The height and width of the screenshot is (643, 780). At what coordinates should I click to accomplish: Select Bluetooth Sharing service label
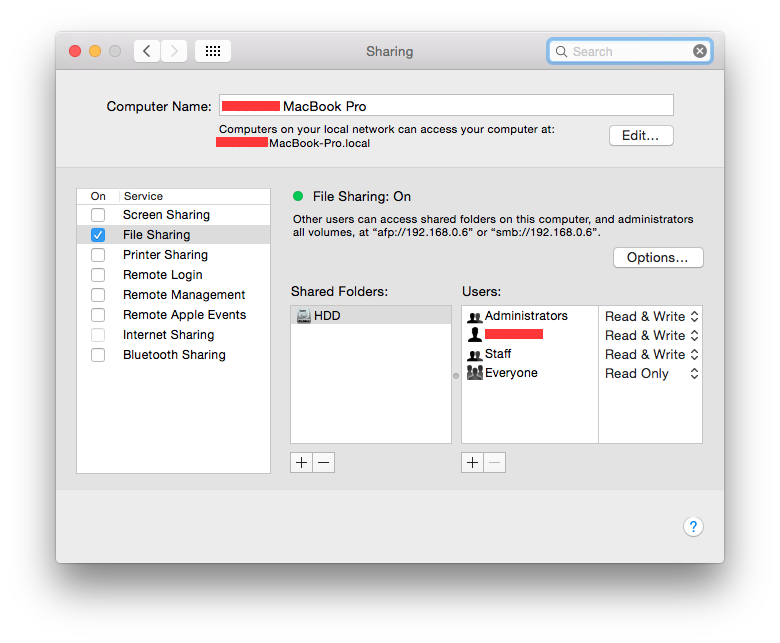click(x=174, y=355)
